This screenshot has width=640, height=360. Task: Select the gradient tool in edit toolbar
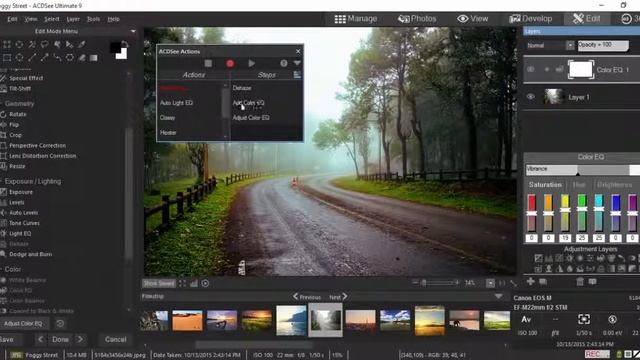[94, 58]
